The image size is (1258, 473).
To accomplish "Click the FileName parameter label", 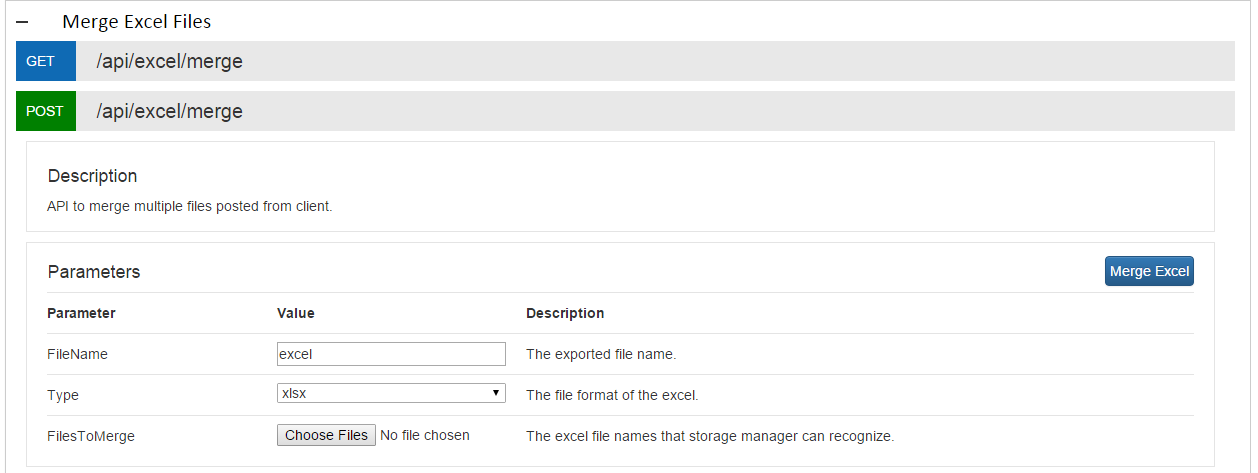I will pyautogui.click(x=77, y=354).
